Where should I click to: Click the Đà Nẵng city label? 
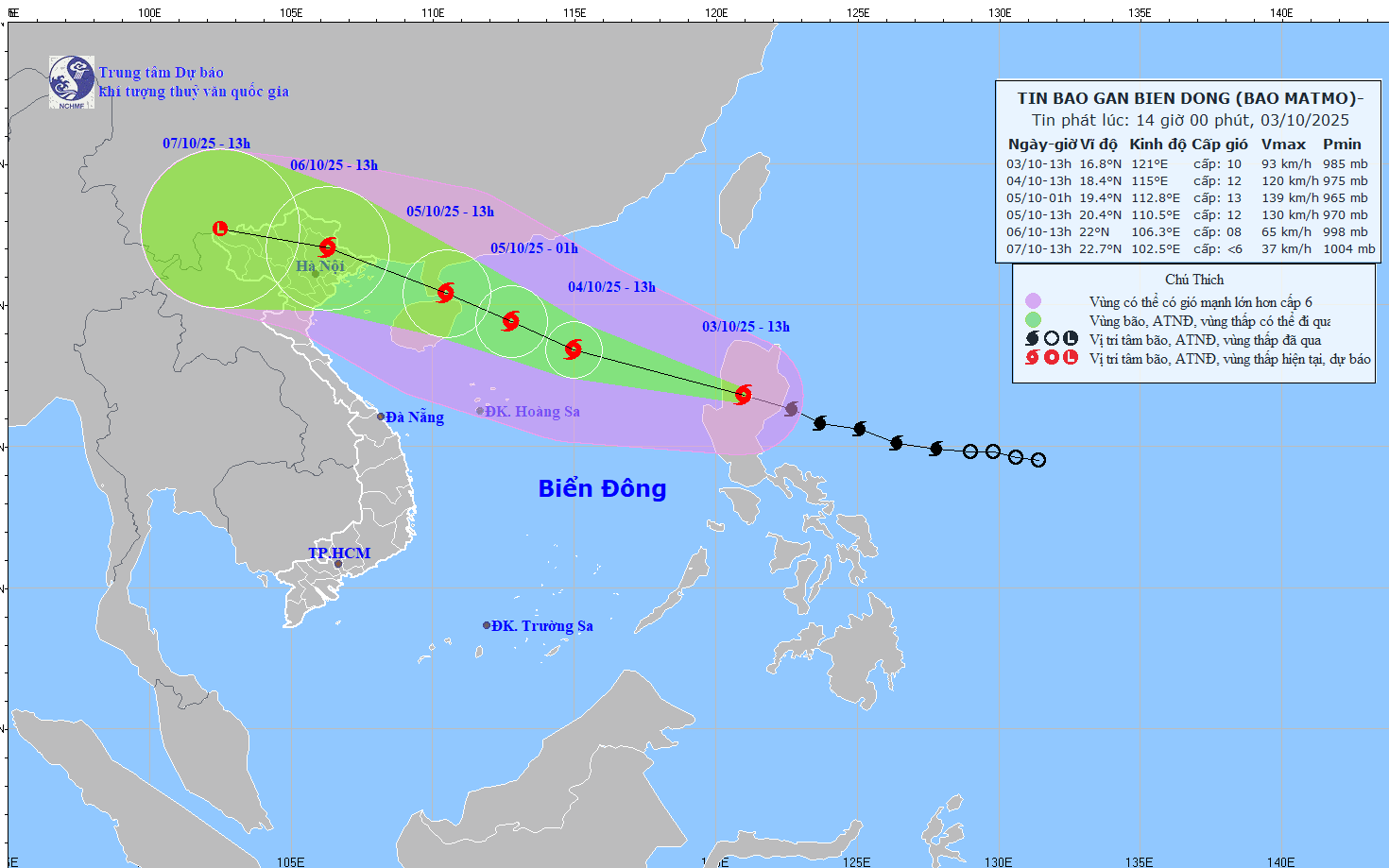coord(414,417)
